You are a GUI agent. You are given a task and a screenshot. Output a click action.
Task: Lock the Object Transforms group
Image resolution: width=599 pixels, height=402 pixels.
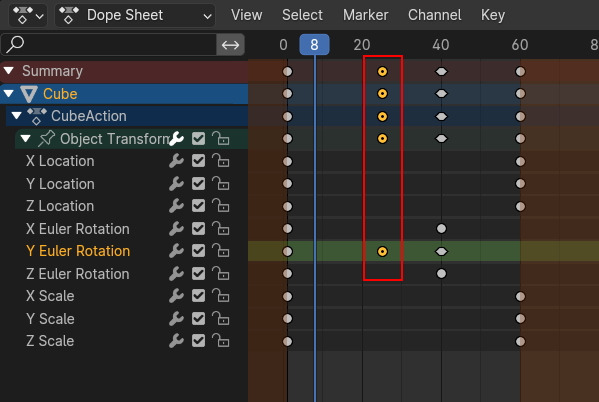(220, 138)
